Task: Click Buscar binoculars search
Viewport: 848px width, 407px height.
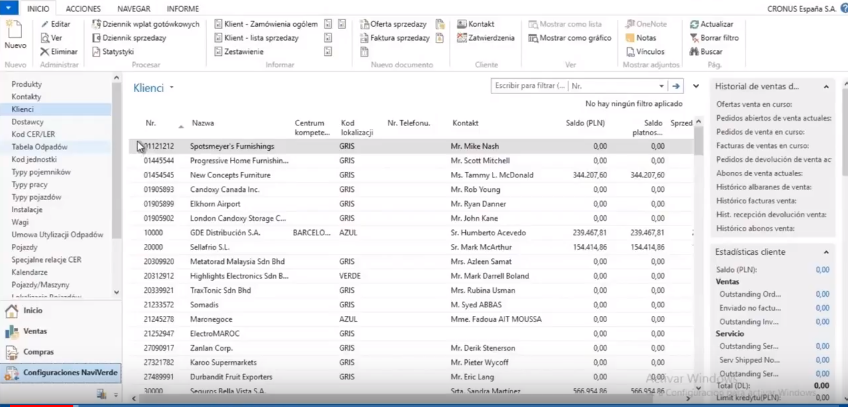Action: coord(706,52)
